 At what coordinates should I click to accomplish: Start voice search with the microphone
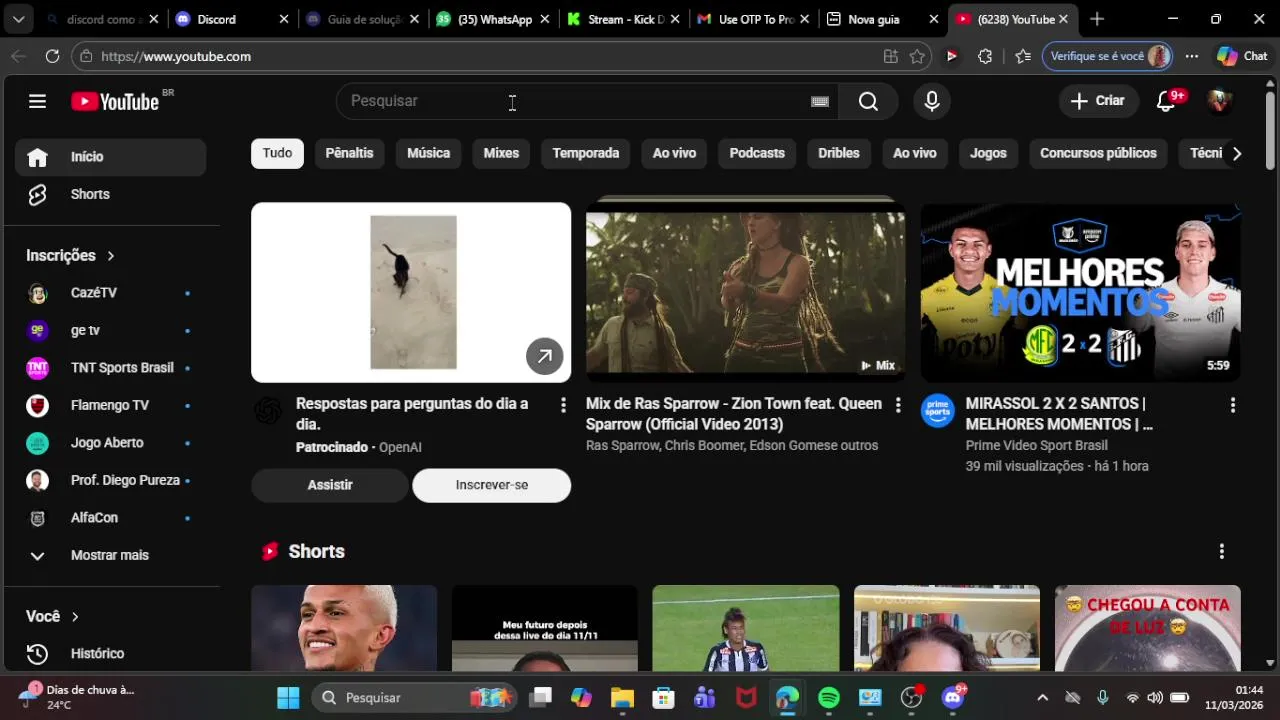(x=932, y=101)
